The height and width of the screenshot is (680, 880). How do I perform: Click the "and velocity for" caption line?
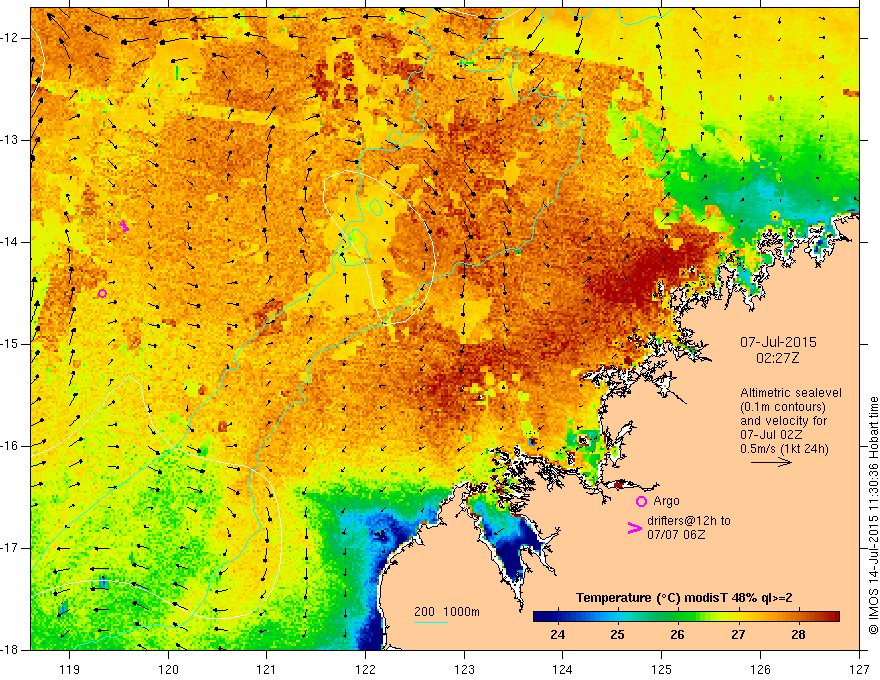pyautogui.click(x=783, y=420)
